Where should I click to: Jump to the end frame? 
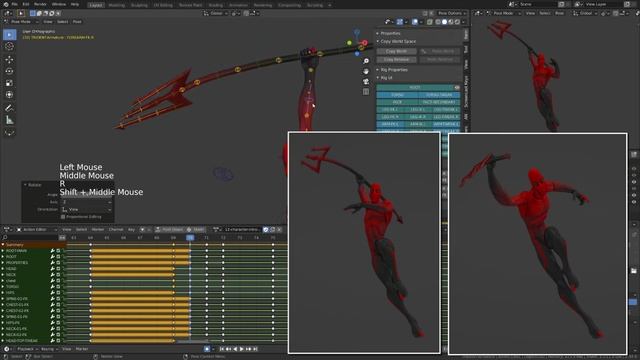[255, 349]
